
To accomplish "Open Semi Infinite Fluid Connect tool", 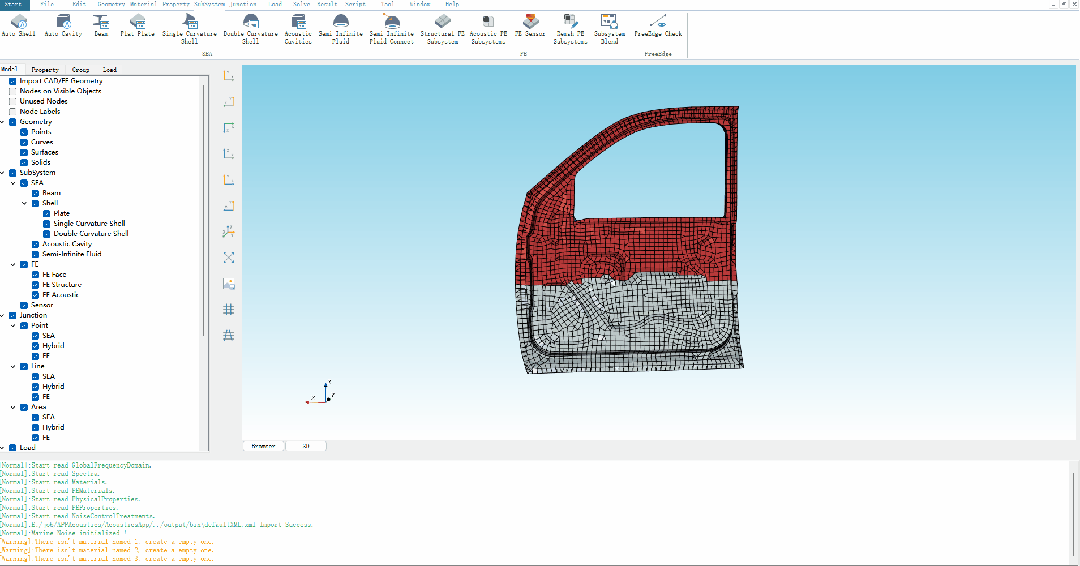I will pyautogui.click(x=391, y=30).
